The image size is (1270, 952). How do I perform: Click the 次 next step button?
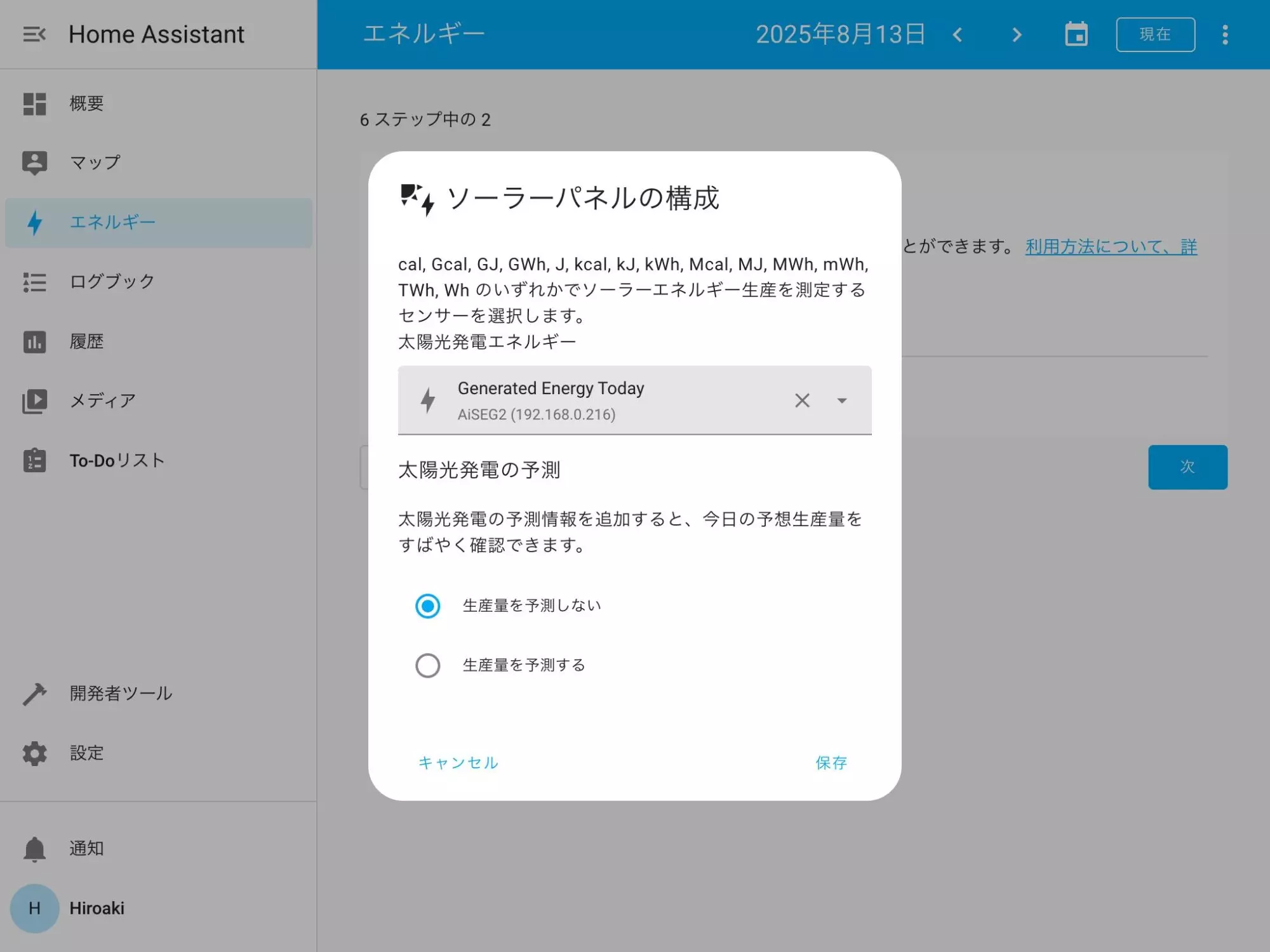tap(1187, 467)
